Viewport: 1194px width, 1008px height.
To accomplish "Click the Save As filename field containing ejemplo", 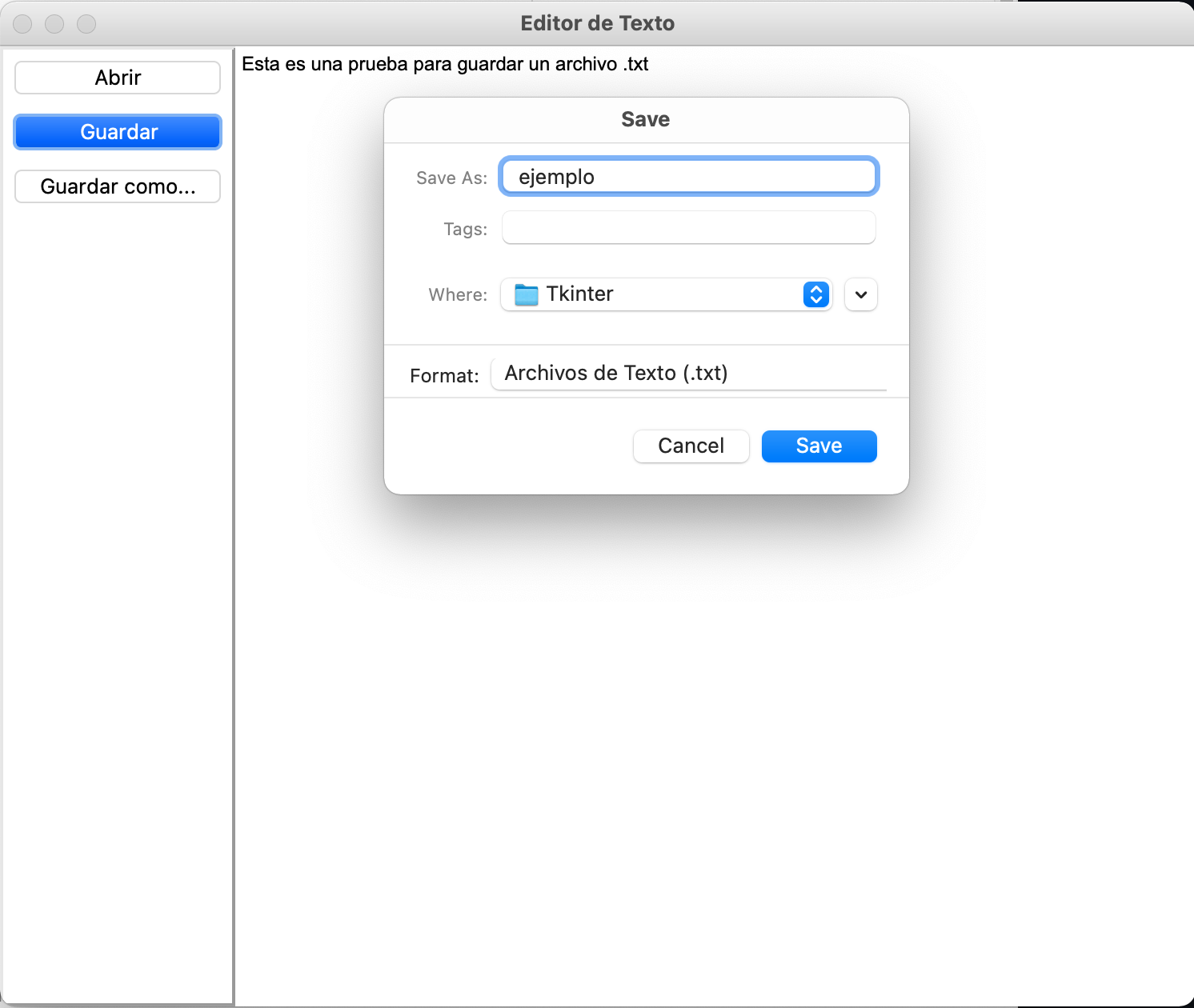I will (688, 176).
